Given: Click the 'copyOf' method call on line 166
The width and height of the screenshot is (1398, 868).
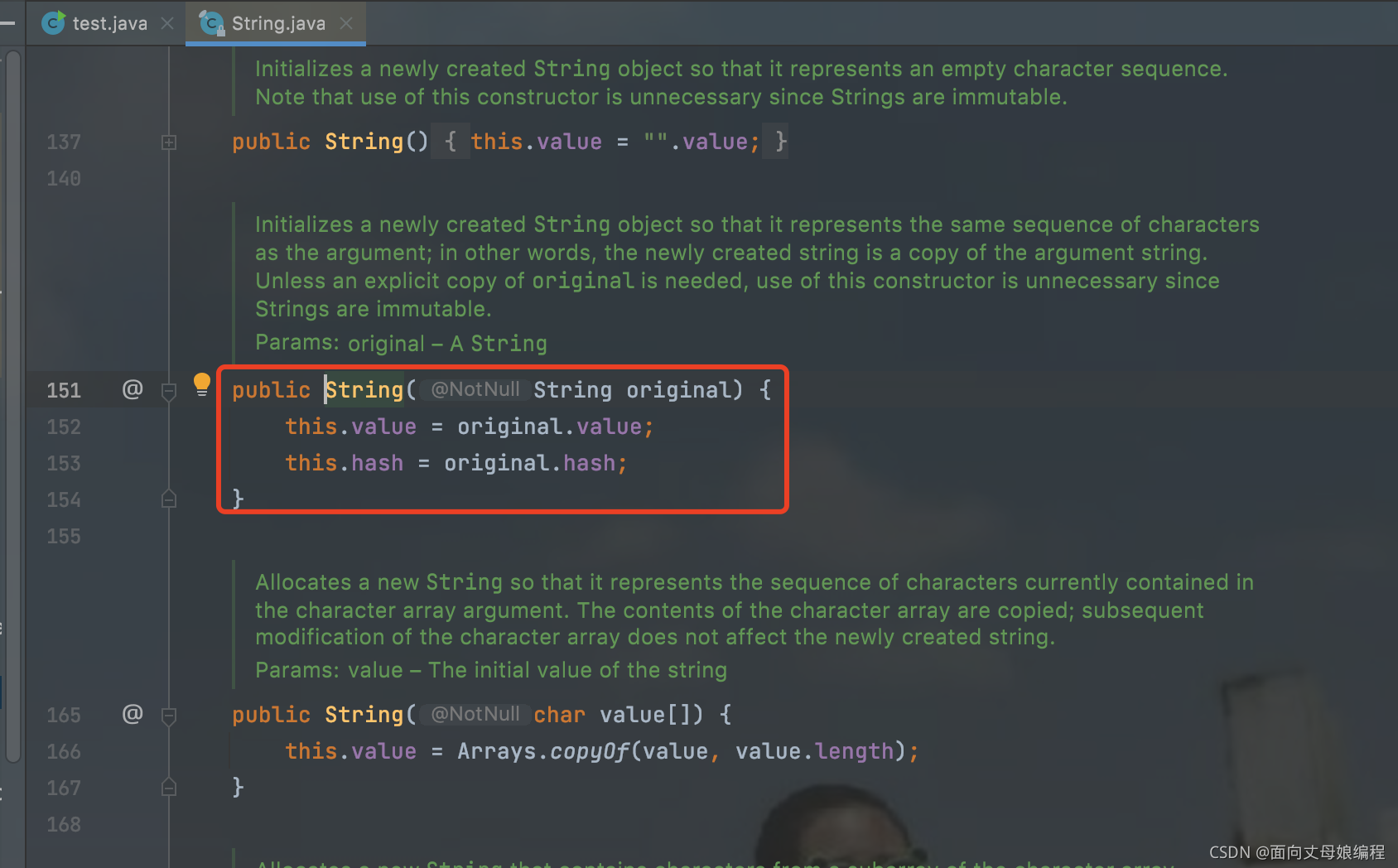Looking at the screenshot, I should (x=590, y=751).
